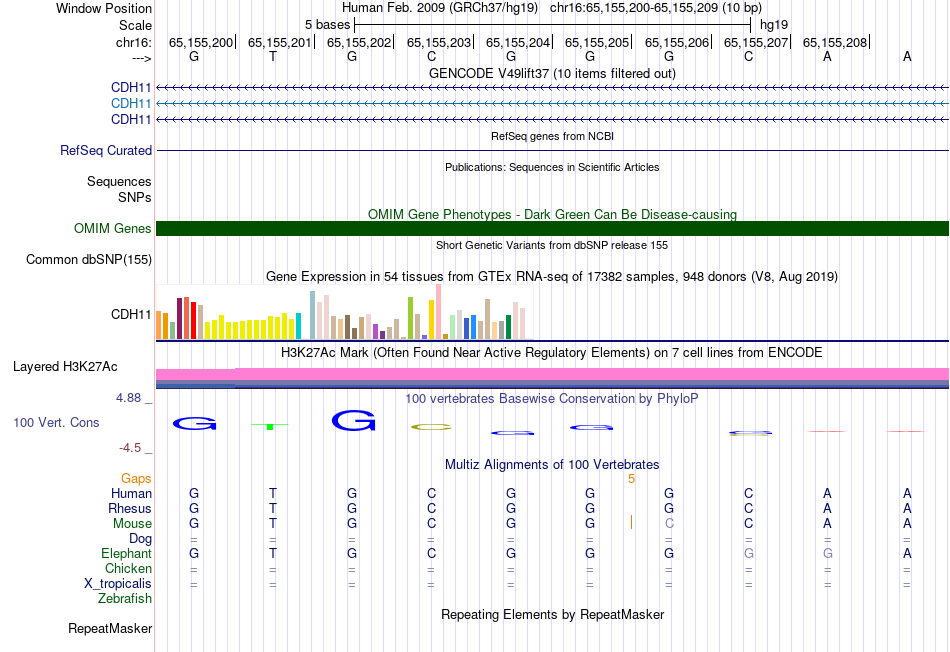Click the Rhesus species label
This screenshot has width=950, height=652.
pos(130,508)
